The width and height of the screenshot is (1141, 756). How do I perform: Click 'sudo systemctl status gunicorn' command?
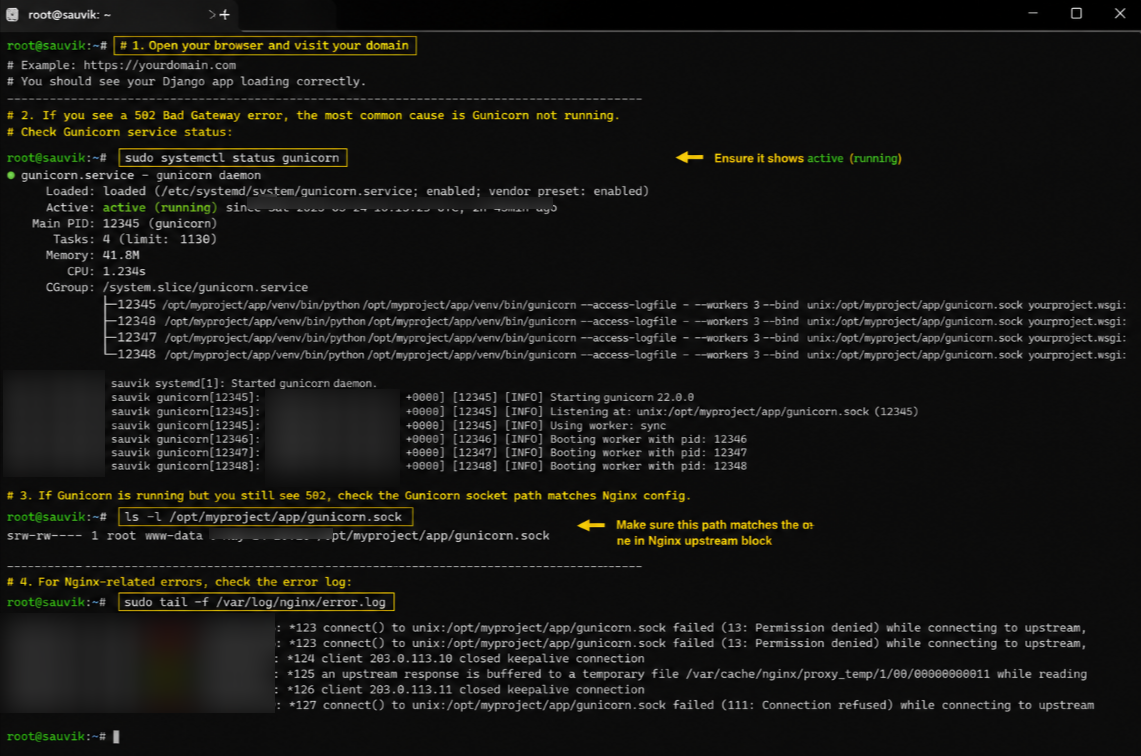(232, 158)
